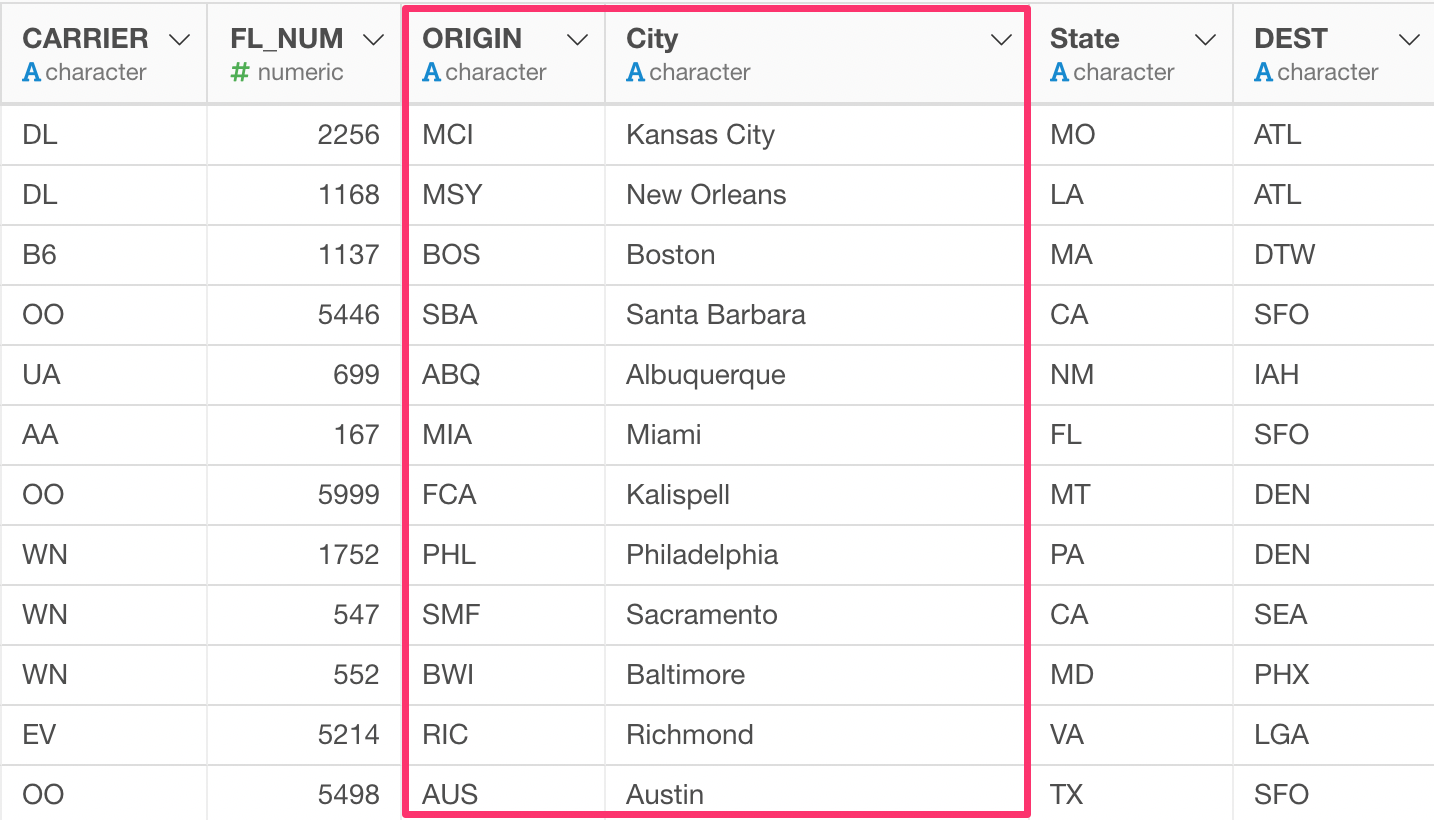This screenshot has width=1434, height=820.
Task: Select the City column header
Action: pos(817,54)
